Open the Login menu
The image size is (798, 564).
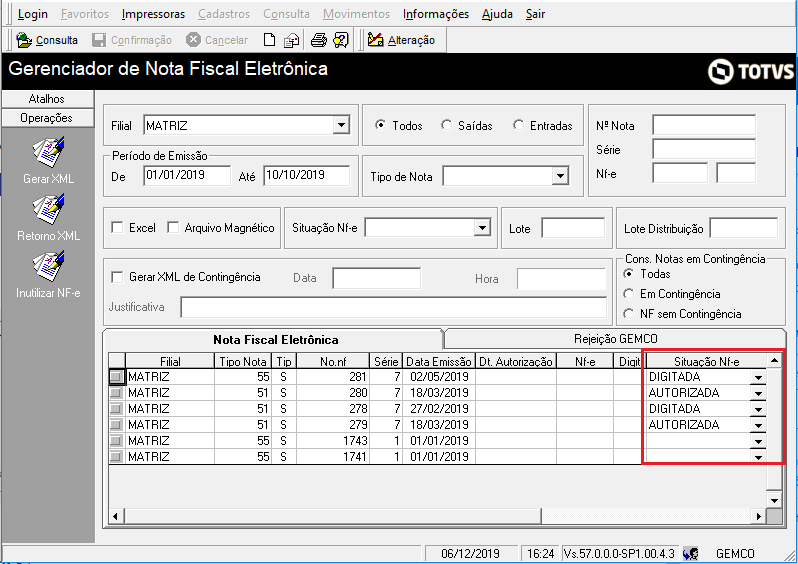33,14
